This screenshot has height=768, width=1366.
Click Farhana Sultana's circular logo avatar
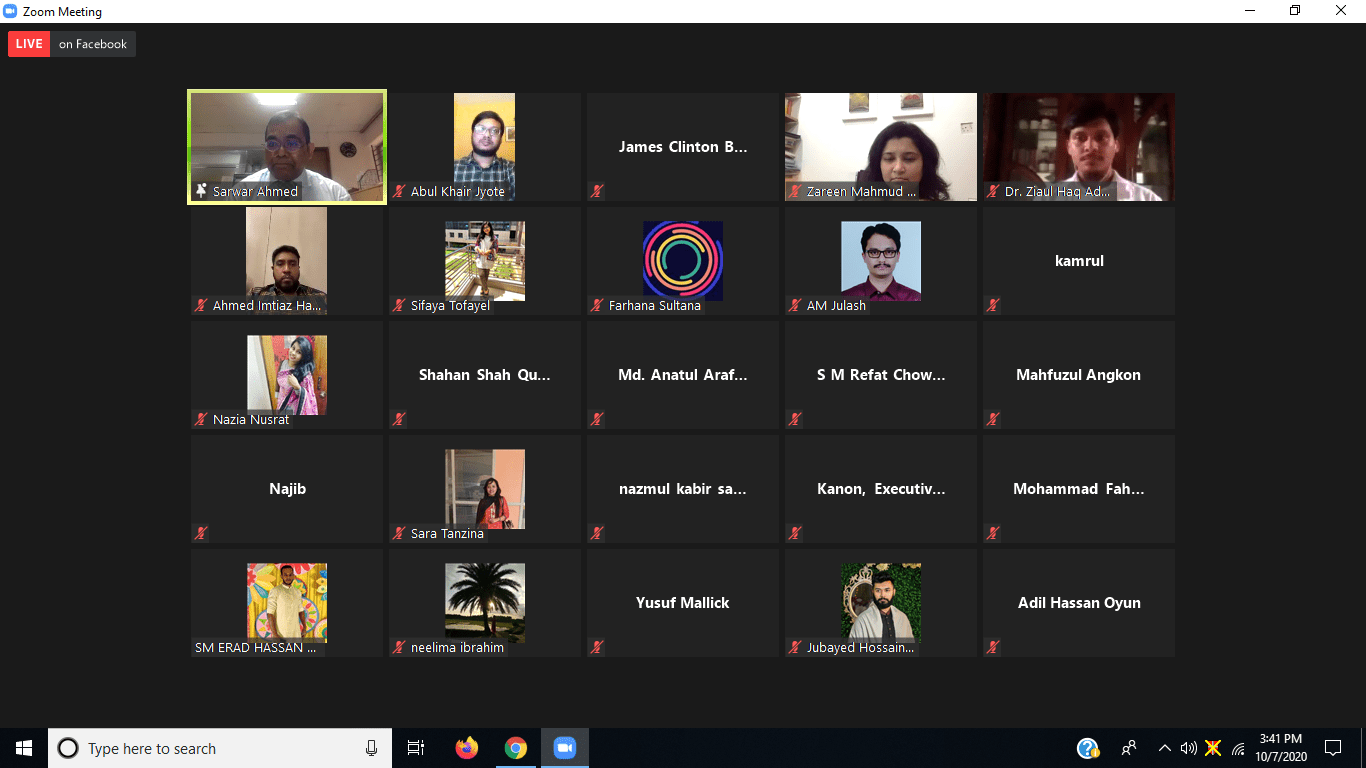(x=683, y=260)
